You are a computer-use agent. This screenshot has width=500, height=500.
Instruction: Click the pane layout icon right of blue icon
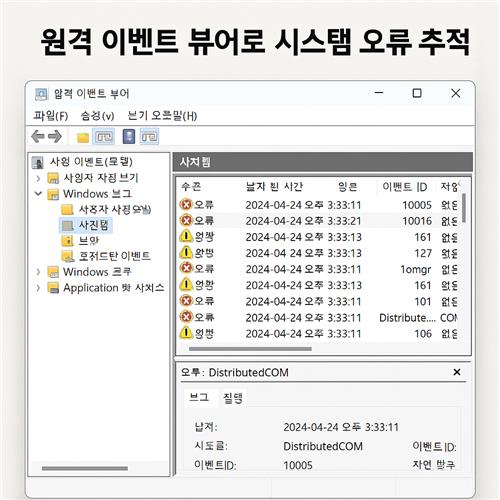[x=149, y=137]
